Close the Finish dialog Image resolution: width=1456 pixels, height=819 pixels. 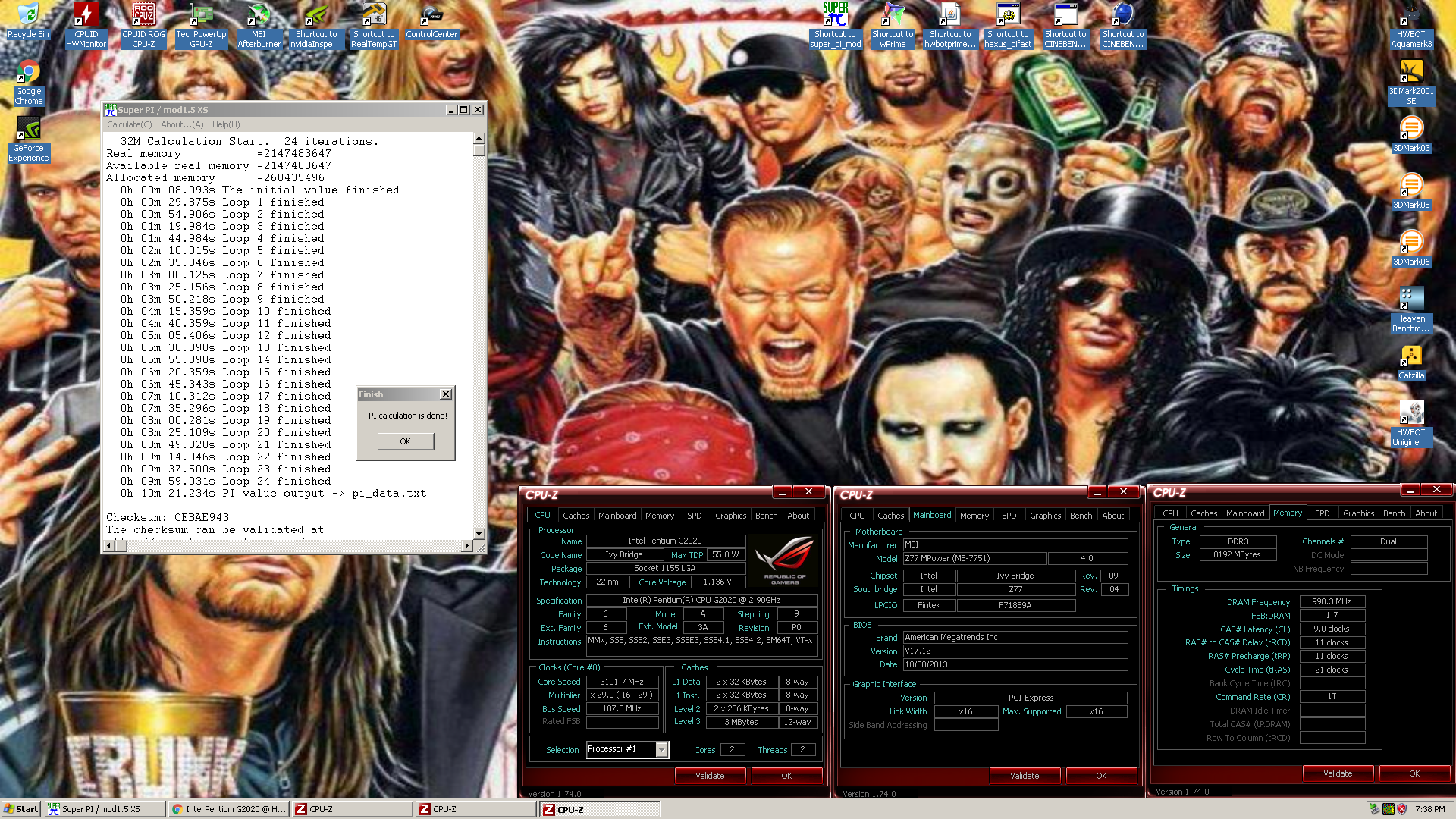[446, 394]
